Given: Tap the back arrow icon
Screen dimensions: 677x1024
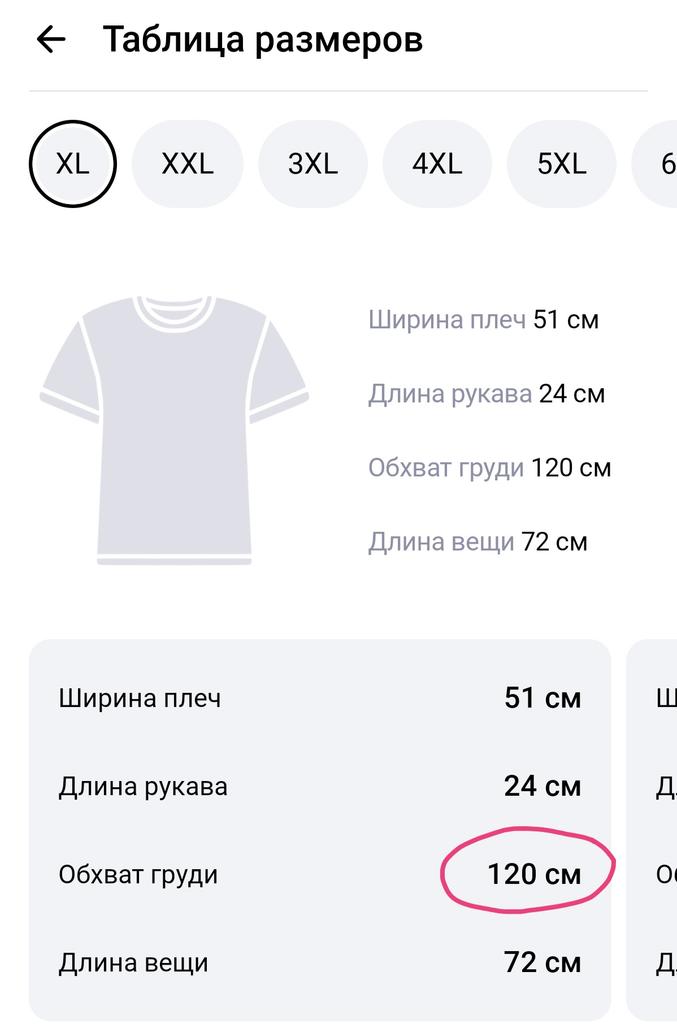Looking at the screenshot, I should tap(50, 40).
